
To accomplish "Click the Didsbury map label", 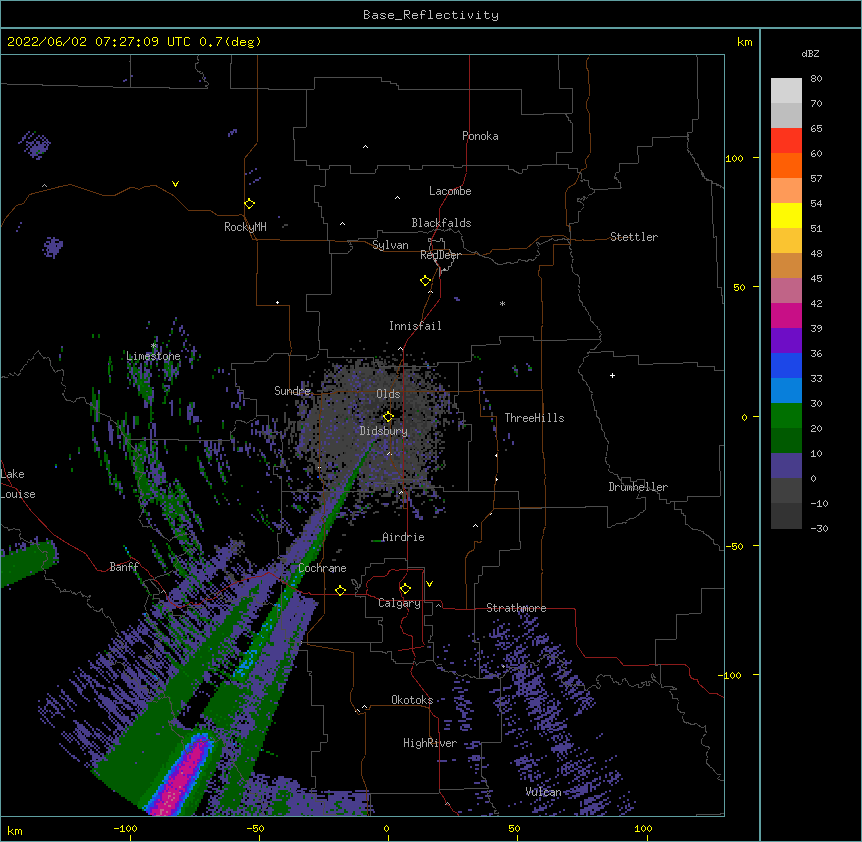I will coord(384,431).
